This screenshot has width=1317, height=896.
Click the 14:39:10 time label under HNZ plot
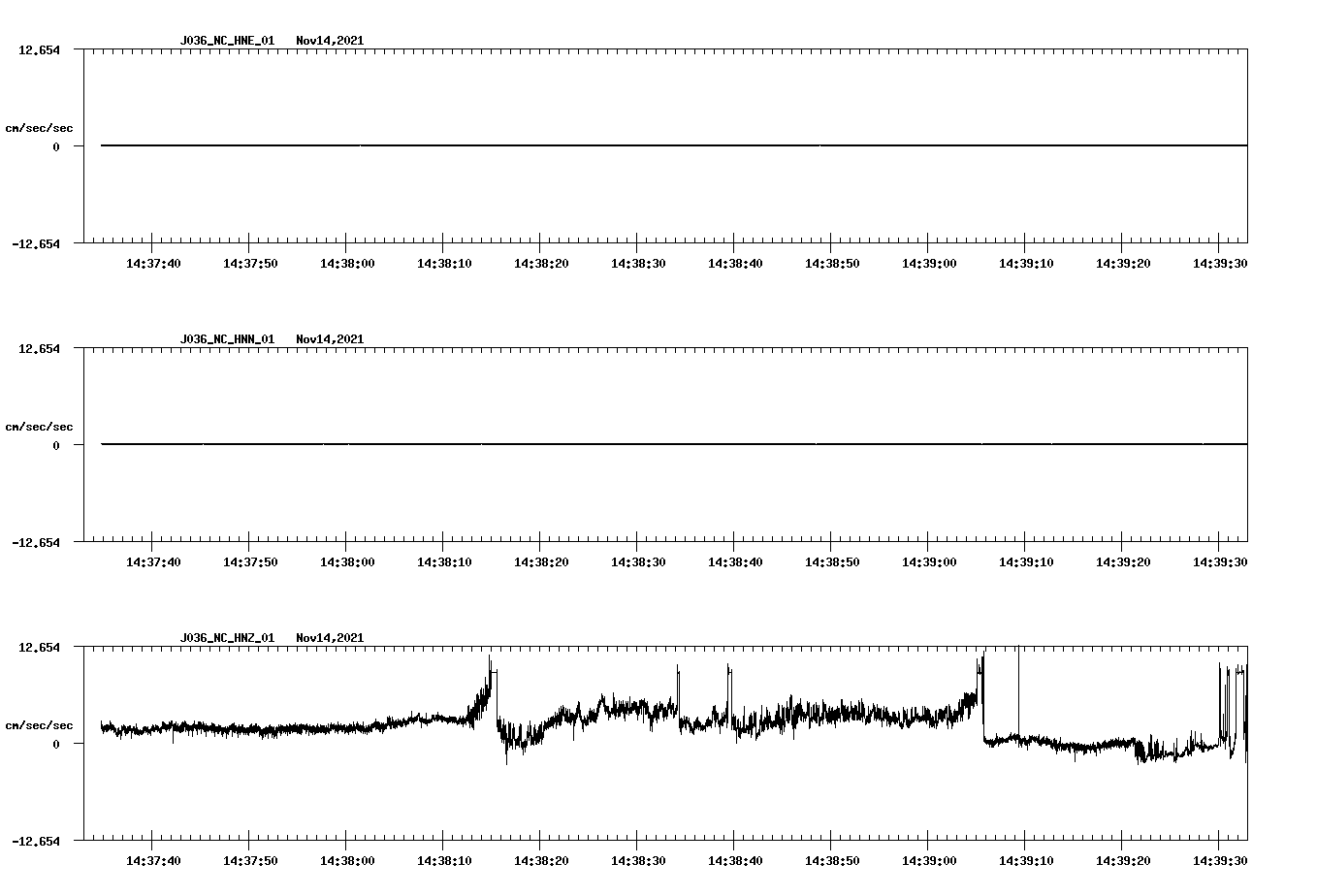[x=1026, y=861]
